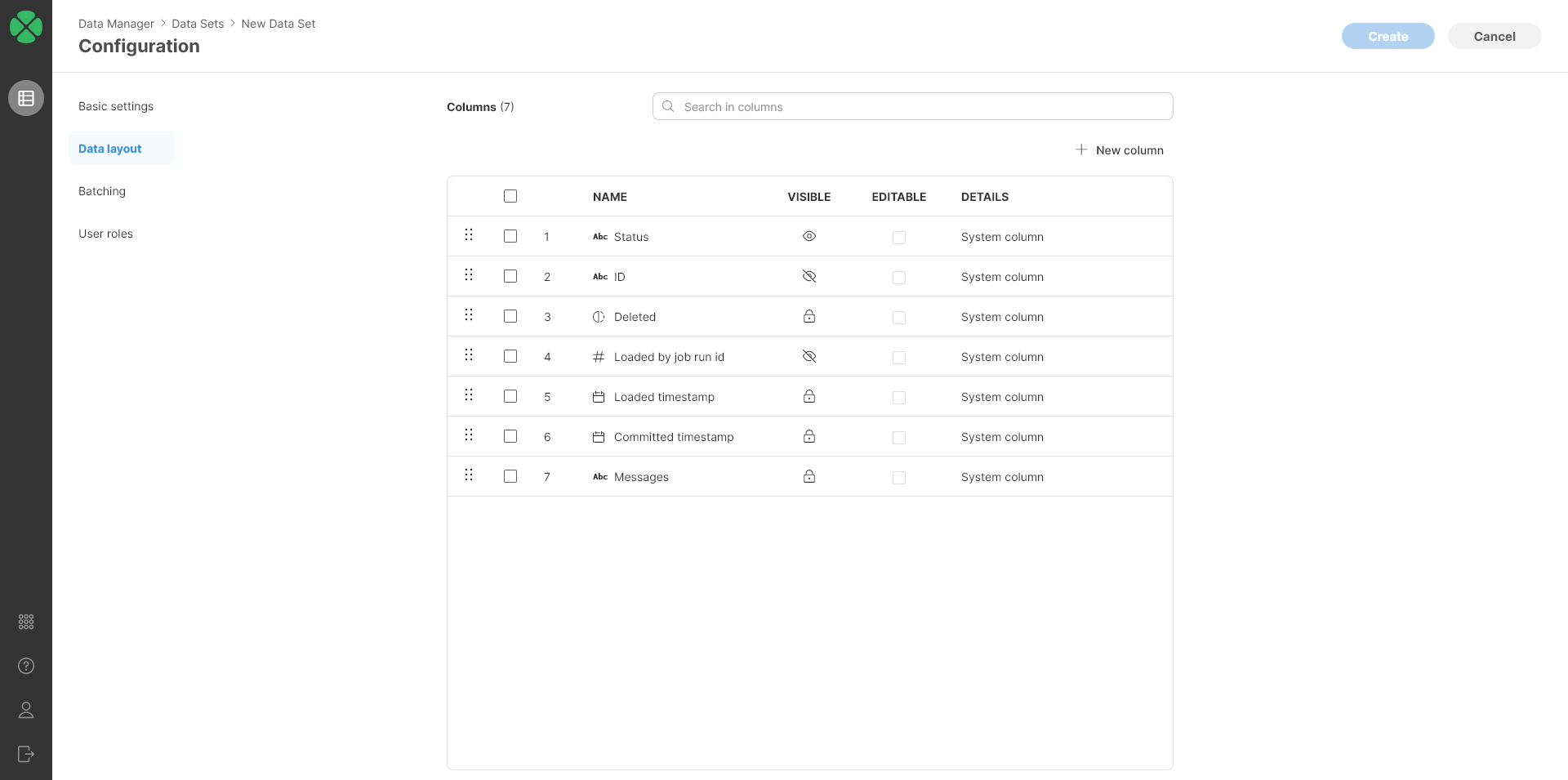The height and width of the screenshot is (780, 1568).
Task: Click the boolean type icon beside Deleted
Action: point(599,316)
